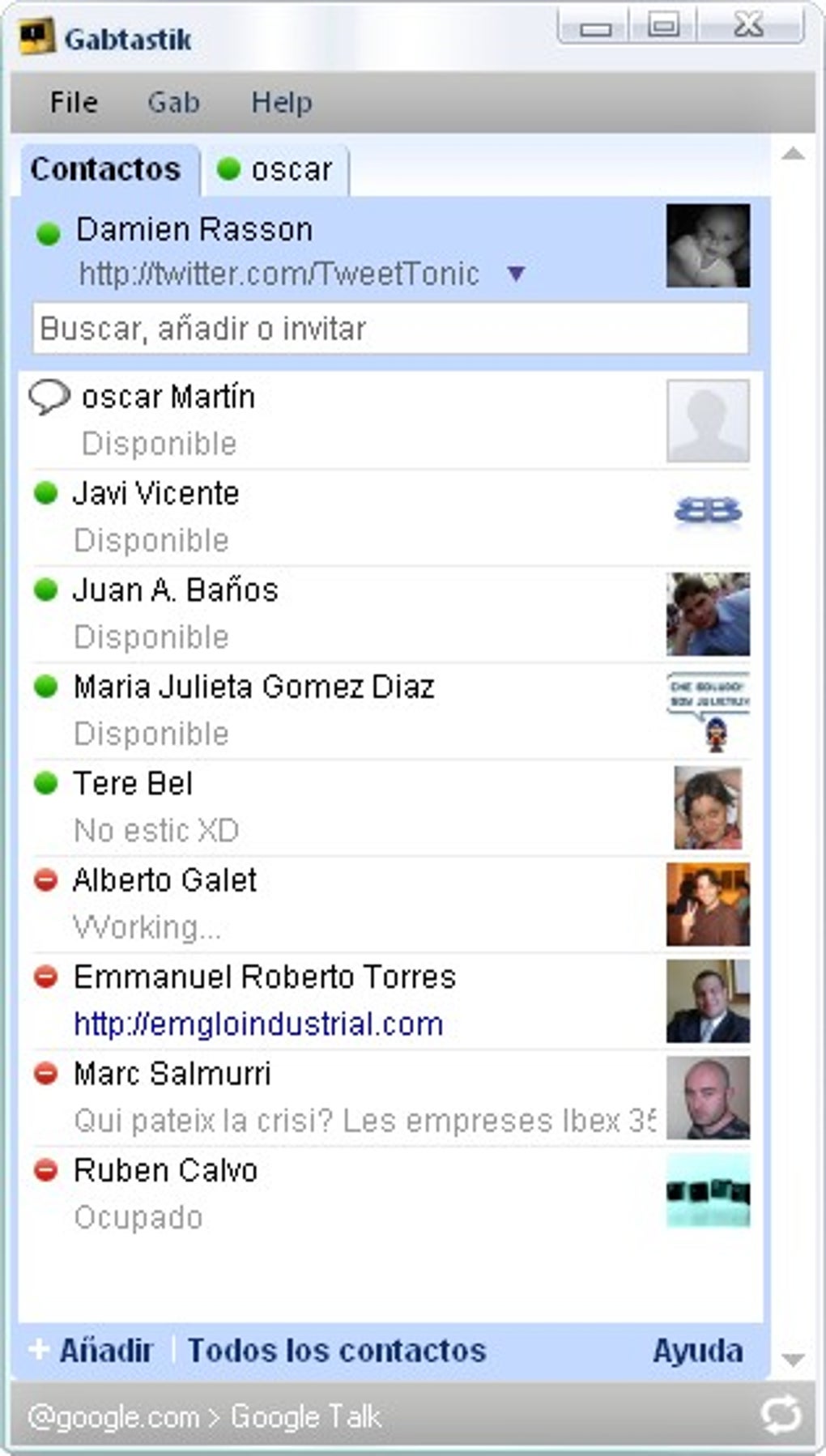
Task: Click Damien Rasson's green status indicator
Action: point(49,234)
